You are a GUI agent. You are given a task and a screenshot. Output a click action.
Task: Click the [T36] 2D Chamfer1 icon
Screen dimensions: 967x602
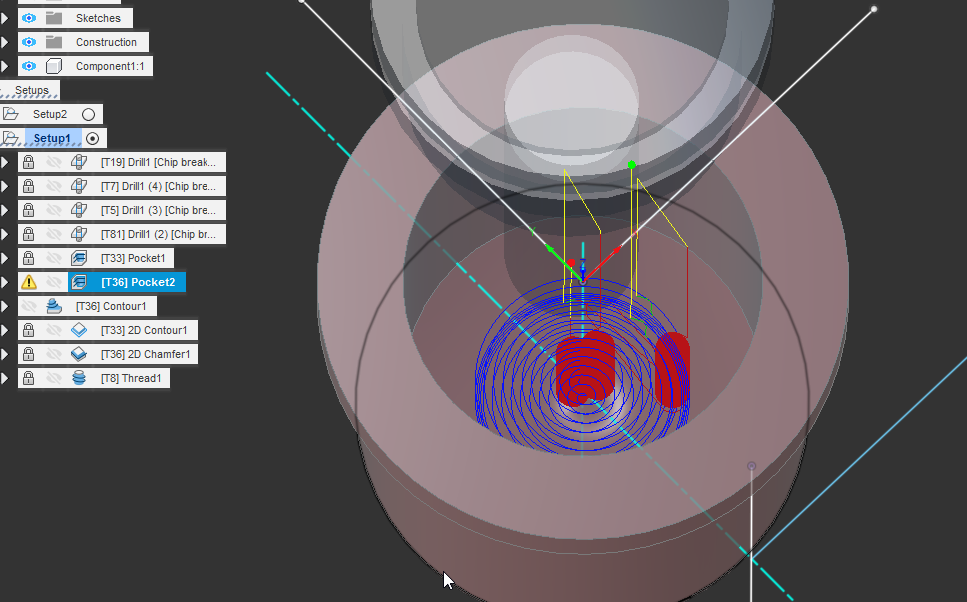tap(78, 353)
